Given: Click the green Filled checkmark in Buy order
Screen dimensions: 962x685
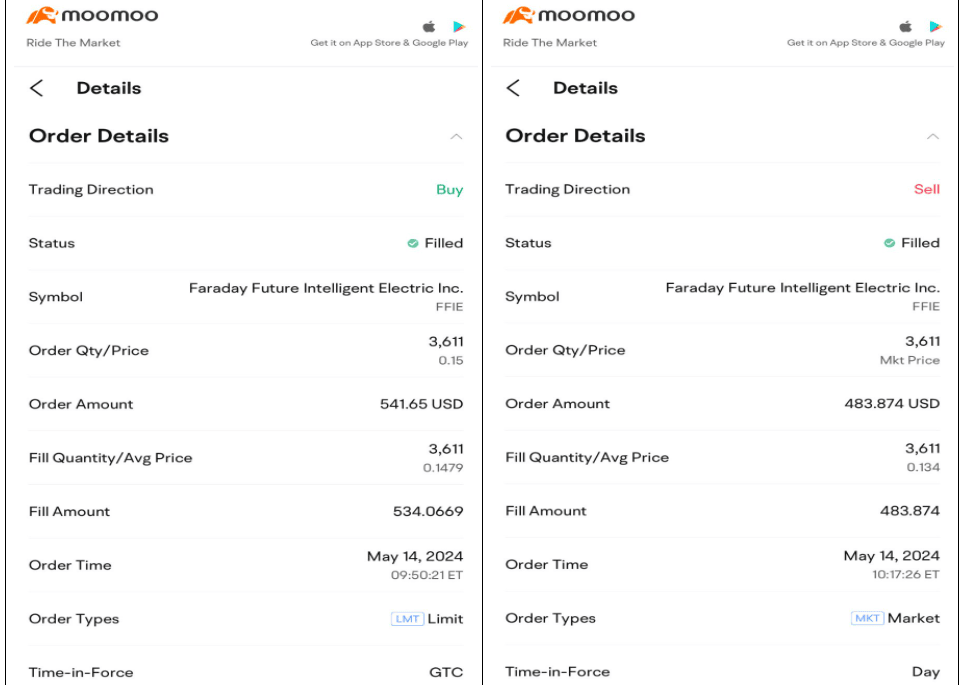Looking at the screenshot, I should point(413,243).
